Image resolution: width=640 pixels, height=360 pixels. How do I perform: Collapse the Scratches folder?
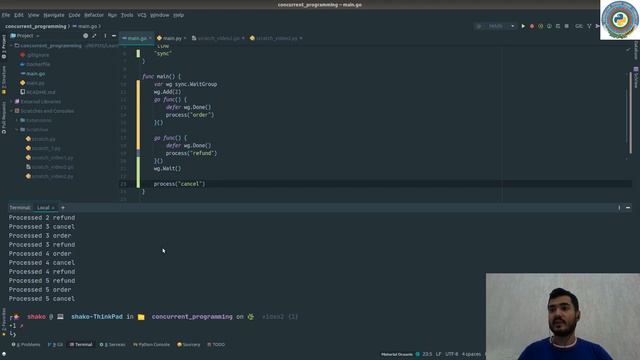click(17, 130)
